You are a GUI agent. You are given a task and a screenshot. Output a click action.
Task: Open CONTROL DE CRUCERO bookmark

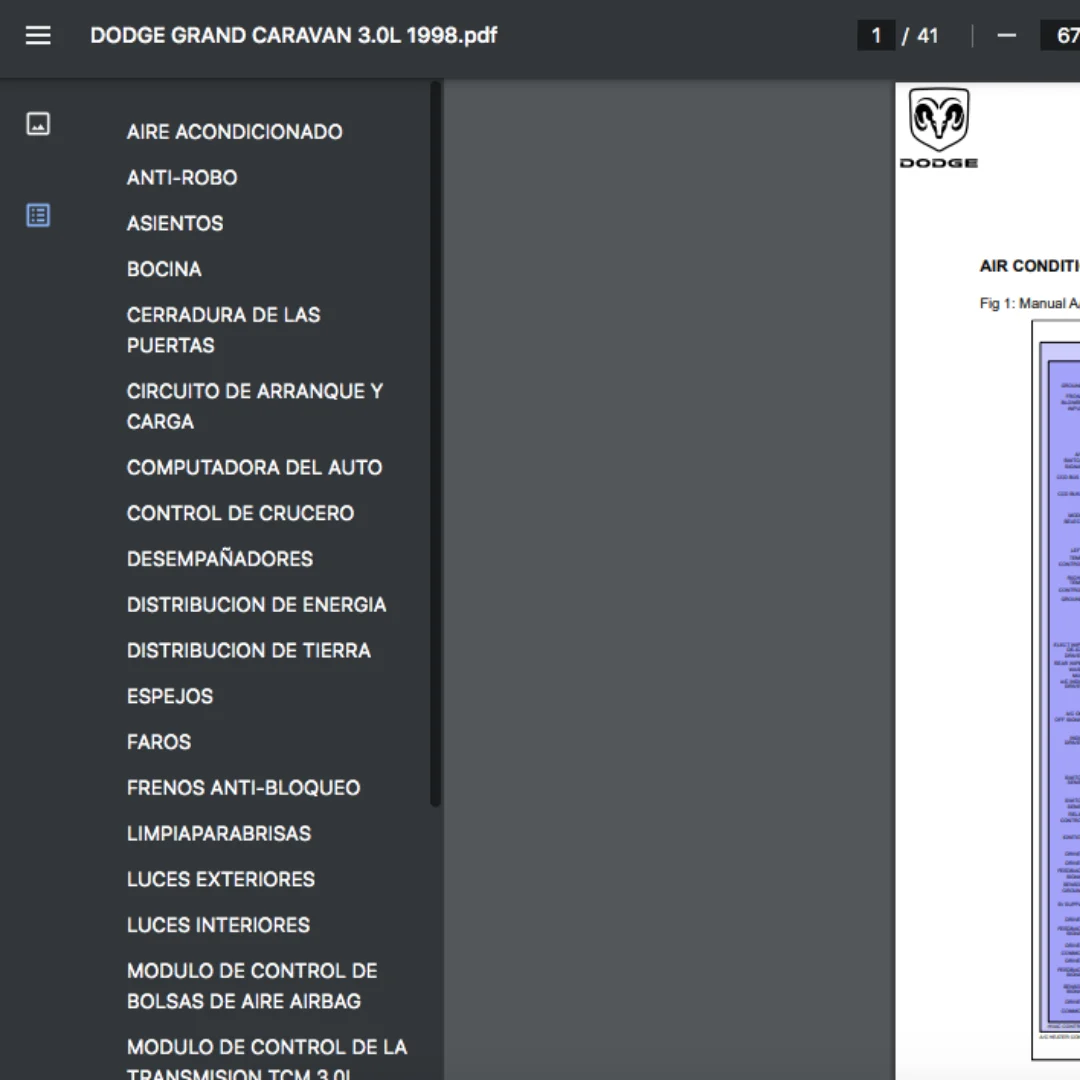pyautogui.click(x=240, y=513)
